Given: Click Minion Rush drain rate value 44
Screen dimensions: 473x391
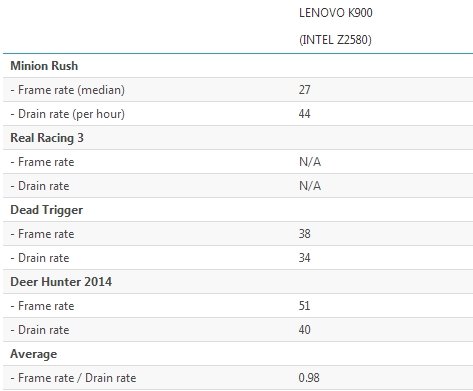Looking at the screenshot, I should tap(304, 114).
